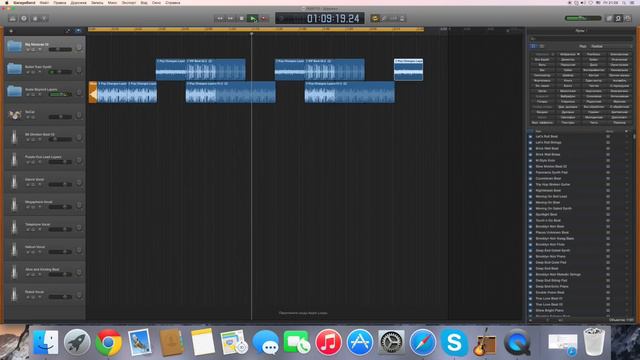Open the Правка menu

[60, 2]
